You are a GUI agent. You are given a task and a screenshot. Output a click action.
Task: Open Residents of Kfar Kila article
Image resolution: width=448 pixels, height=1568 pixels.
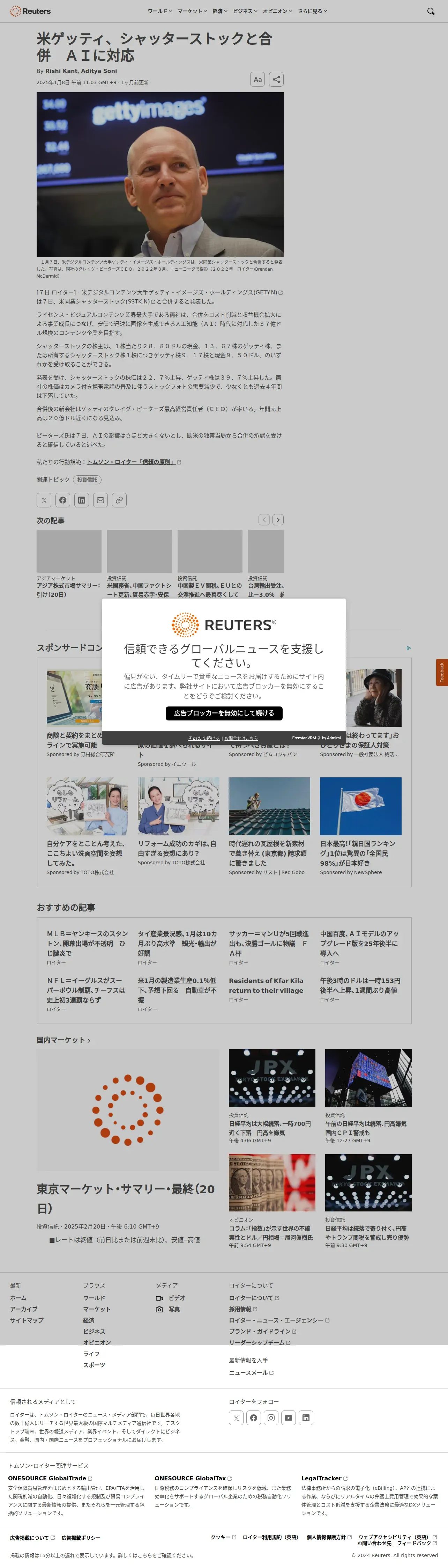(x=266, y=986)
